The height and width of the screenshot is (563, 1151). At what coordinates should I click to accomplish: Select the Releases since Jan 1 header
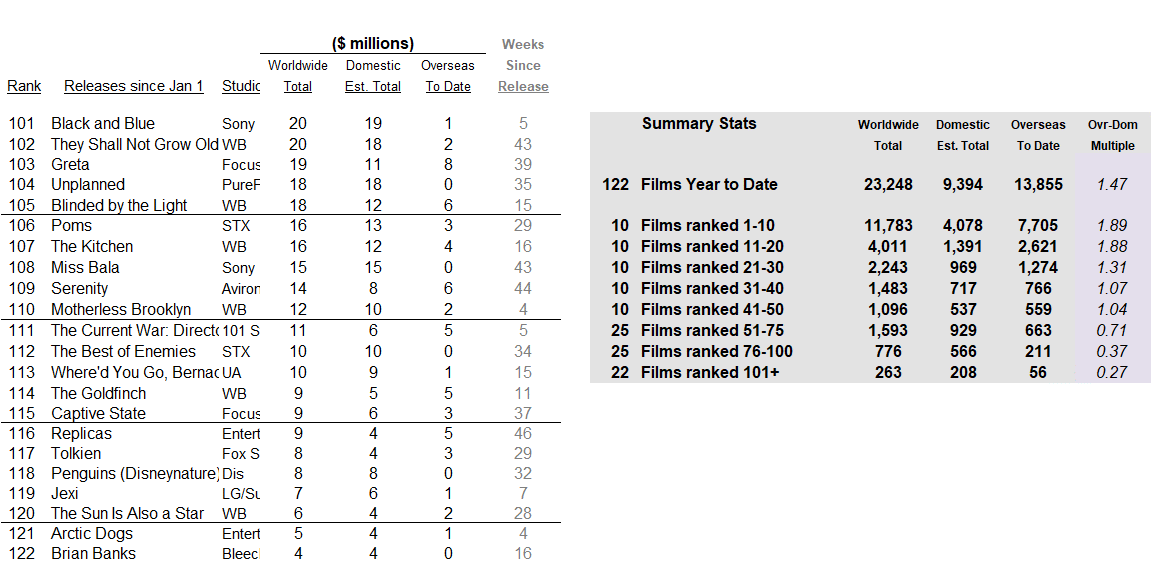(134, 87)
